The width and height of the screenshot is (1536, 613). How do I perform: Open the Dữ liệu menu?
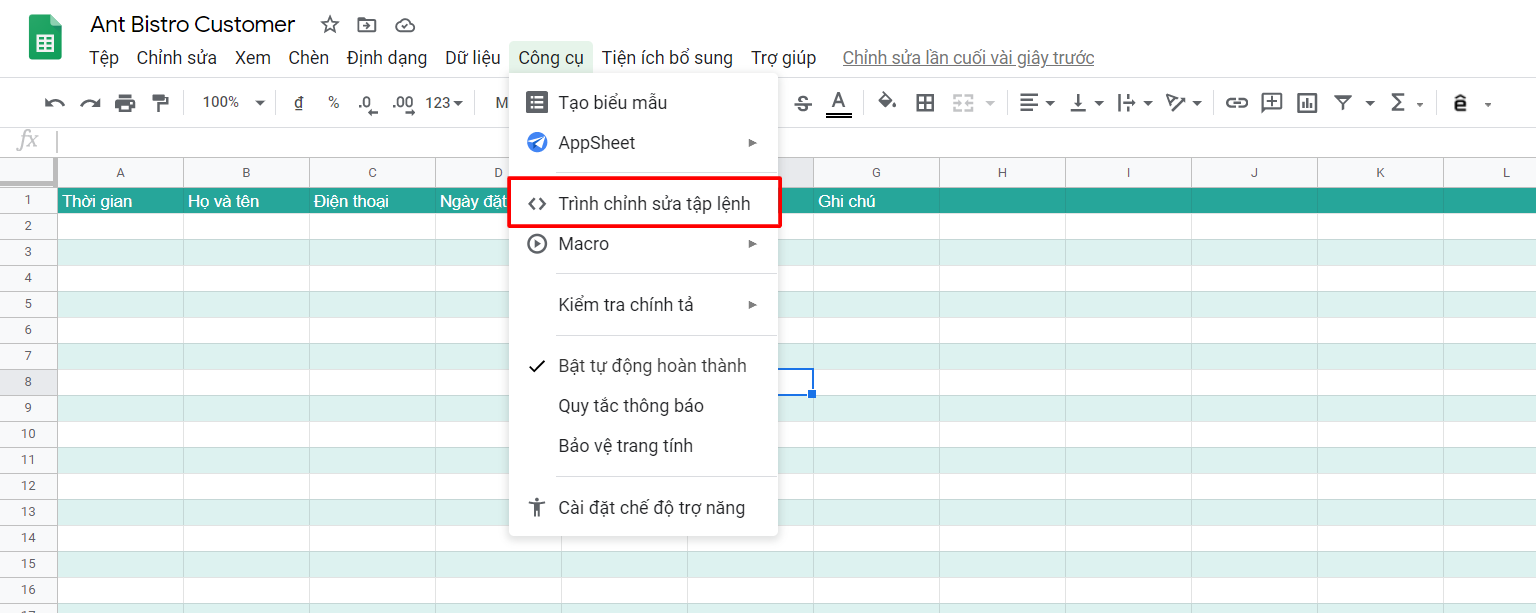[473, 58]
